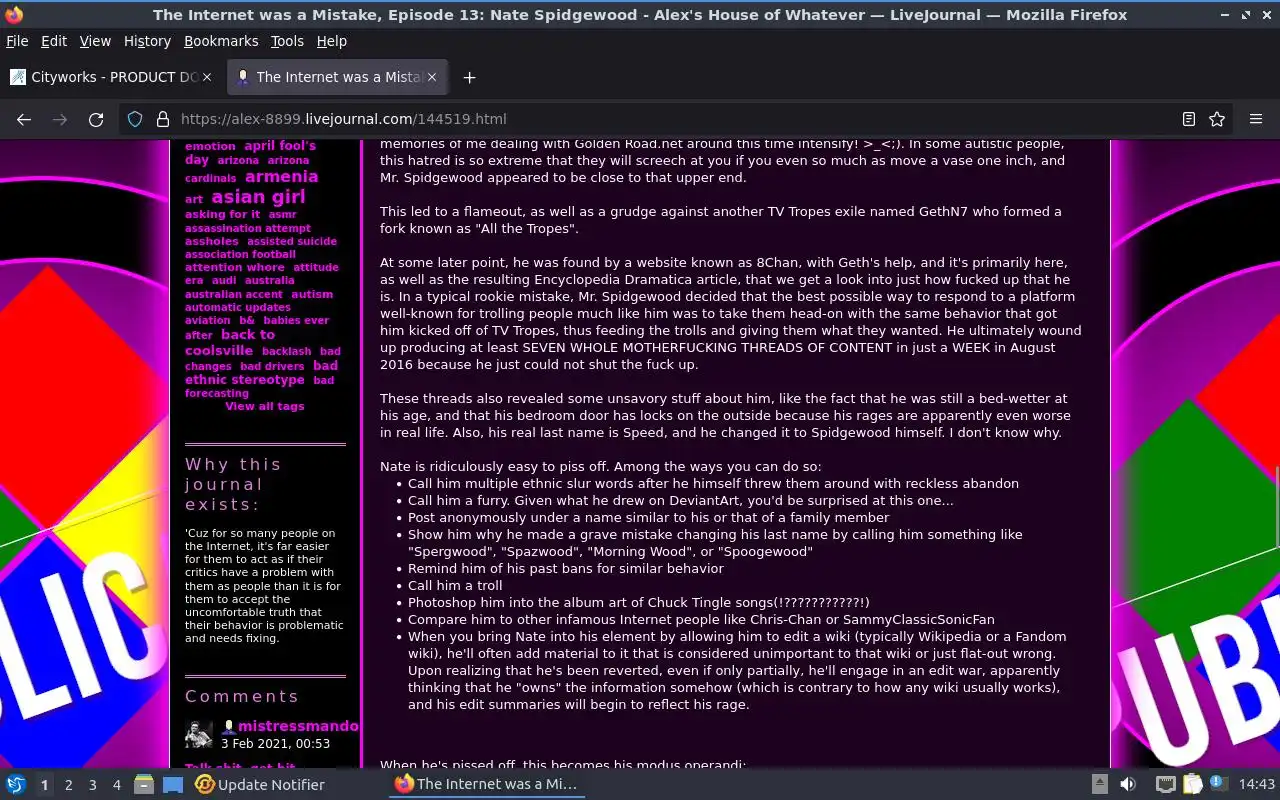Open the 'armenia' tag link
Viewport: 1280px width, 800px height.
[x=281, y=177]
